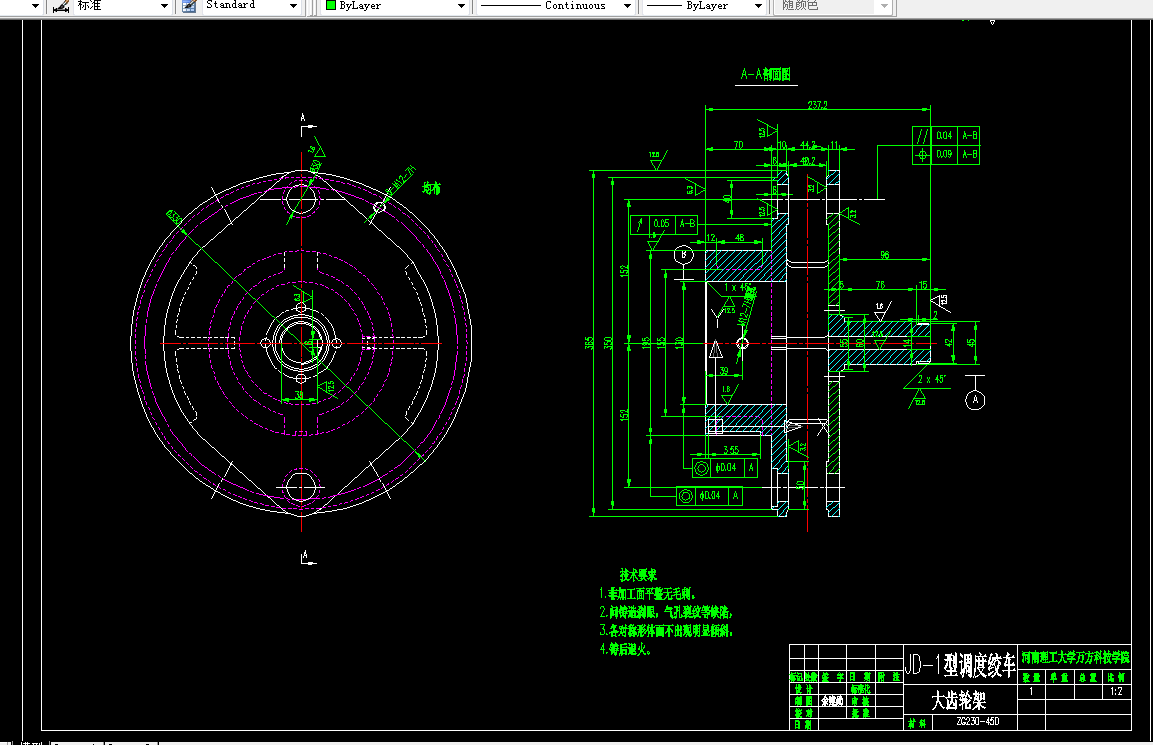Click the circled datum B marker
This screenshot has height=745, width=1153.
683,255
